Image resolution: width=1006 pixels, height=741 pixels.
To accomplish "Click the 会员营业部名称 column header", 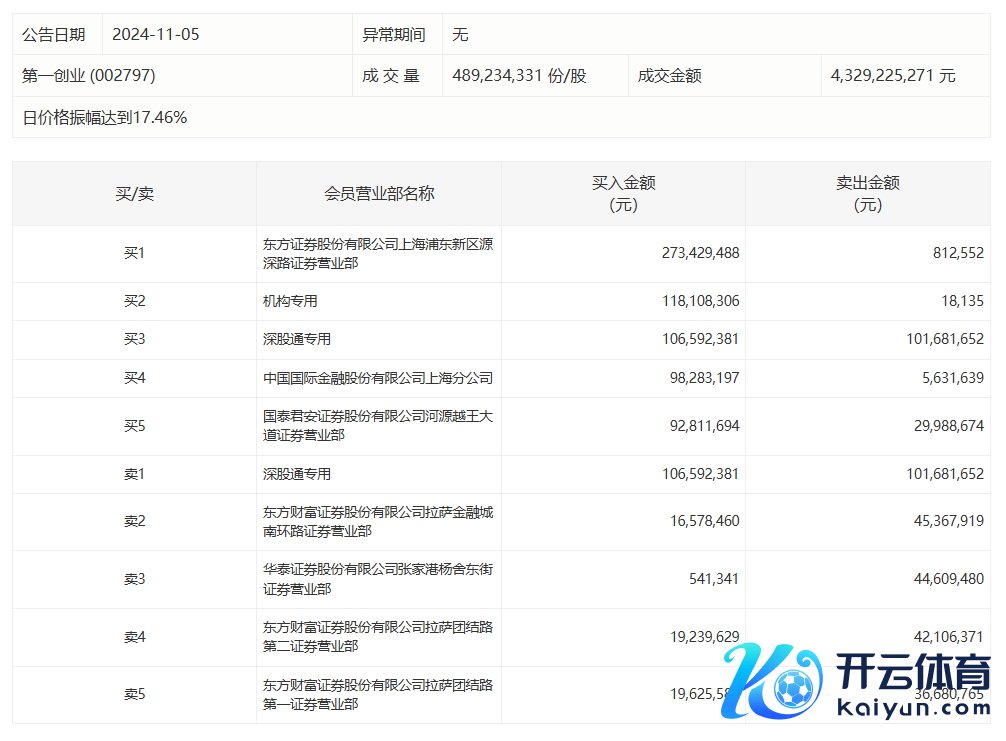I will pyautogui.click(x=379, y=194).
